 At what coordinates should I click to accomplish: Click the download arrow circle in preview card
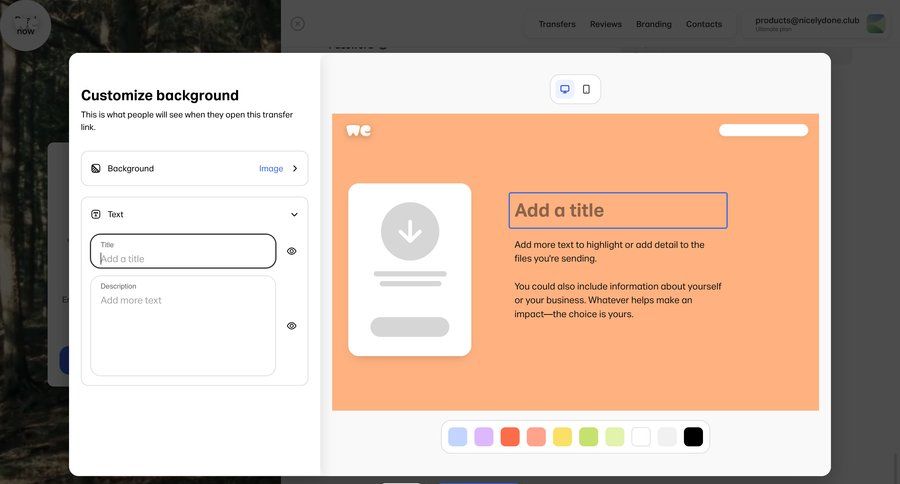[x=410, y=231]
